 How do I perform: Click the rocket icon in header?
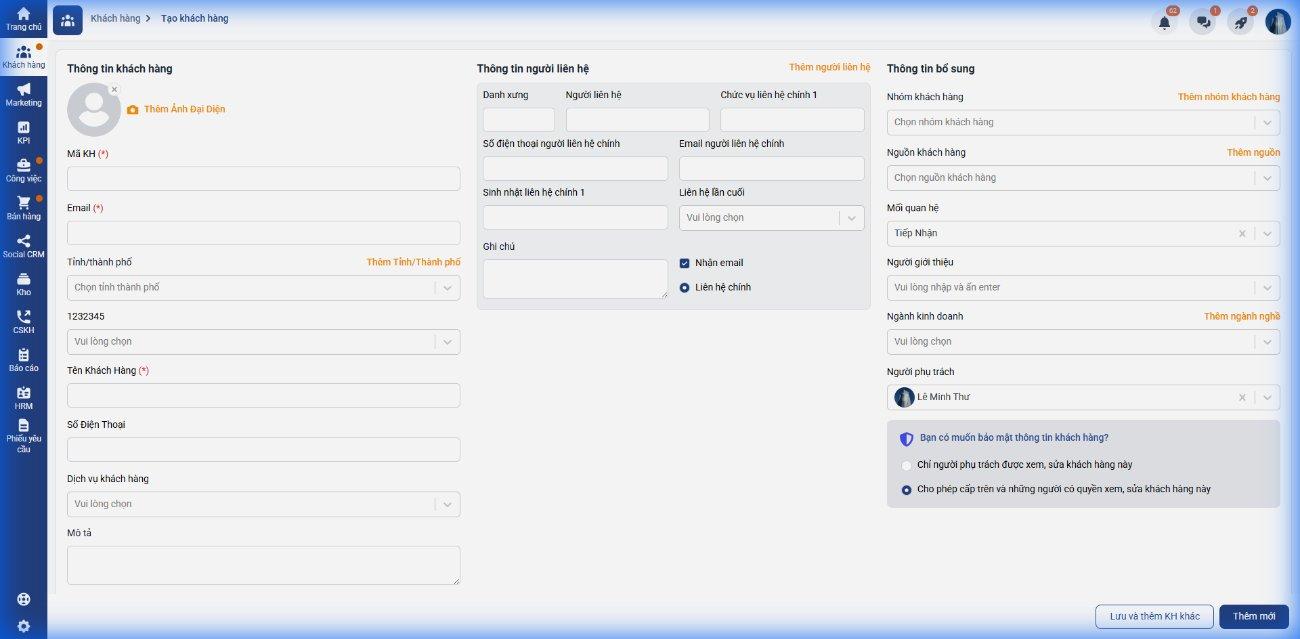(1240, 22)
